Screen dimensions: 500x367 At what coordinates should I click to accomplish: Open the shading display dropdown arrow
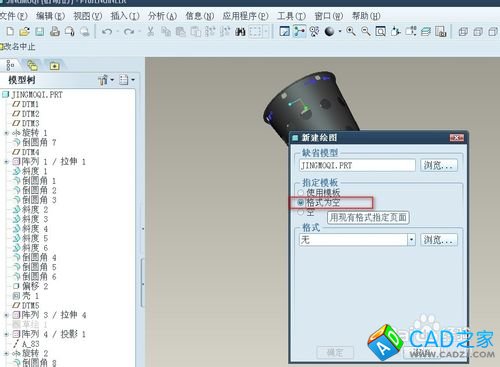tap(340, 32)
